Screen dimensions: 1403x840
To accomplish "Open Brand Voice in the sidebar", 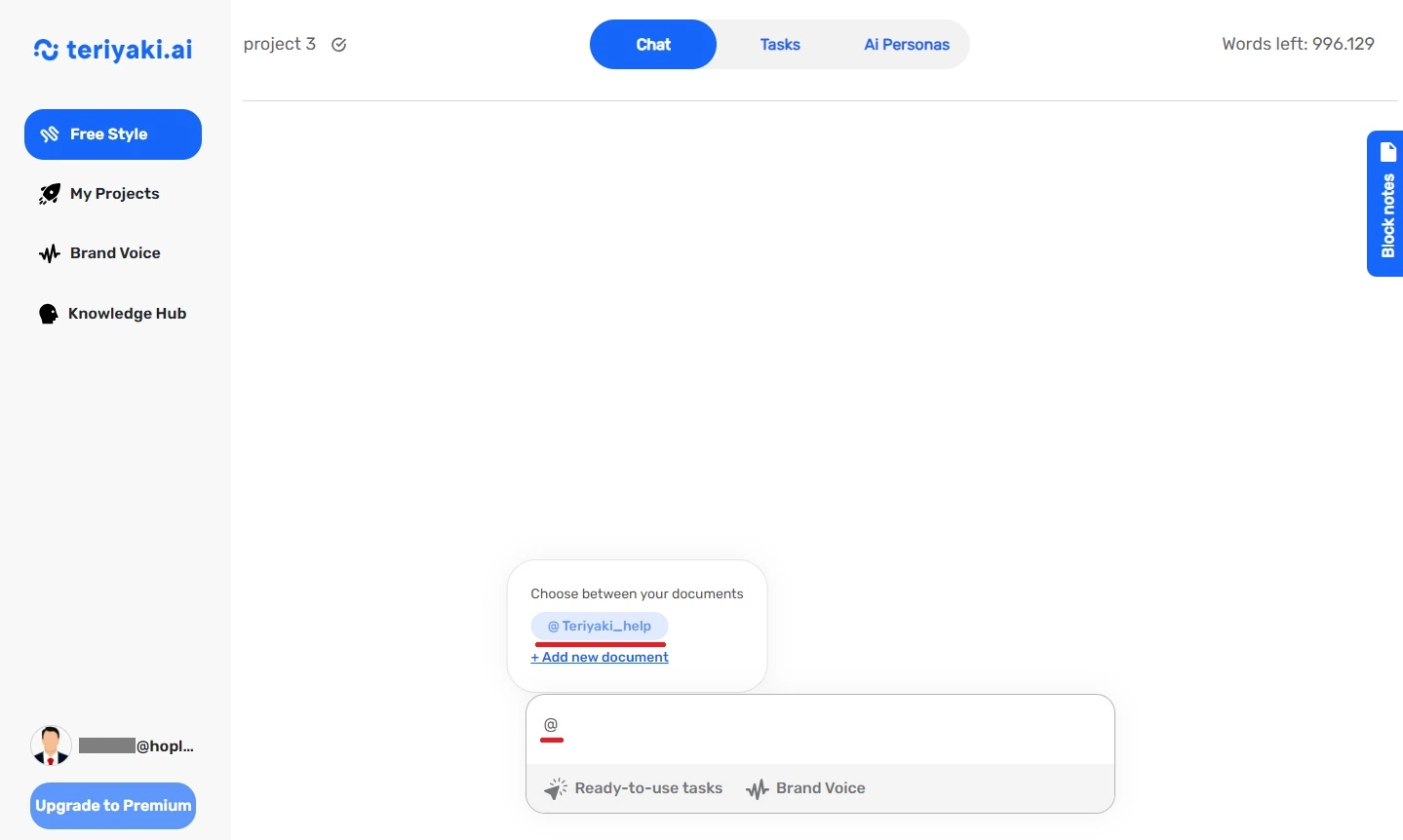I will coord(113,253).
